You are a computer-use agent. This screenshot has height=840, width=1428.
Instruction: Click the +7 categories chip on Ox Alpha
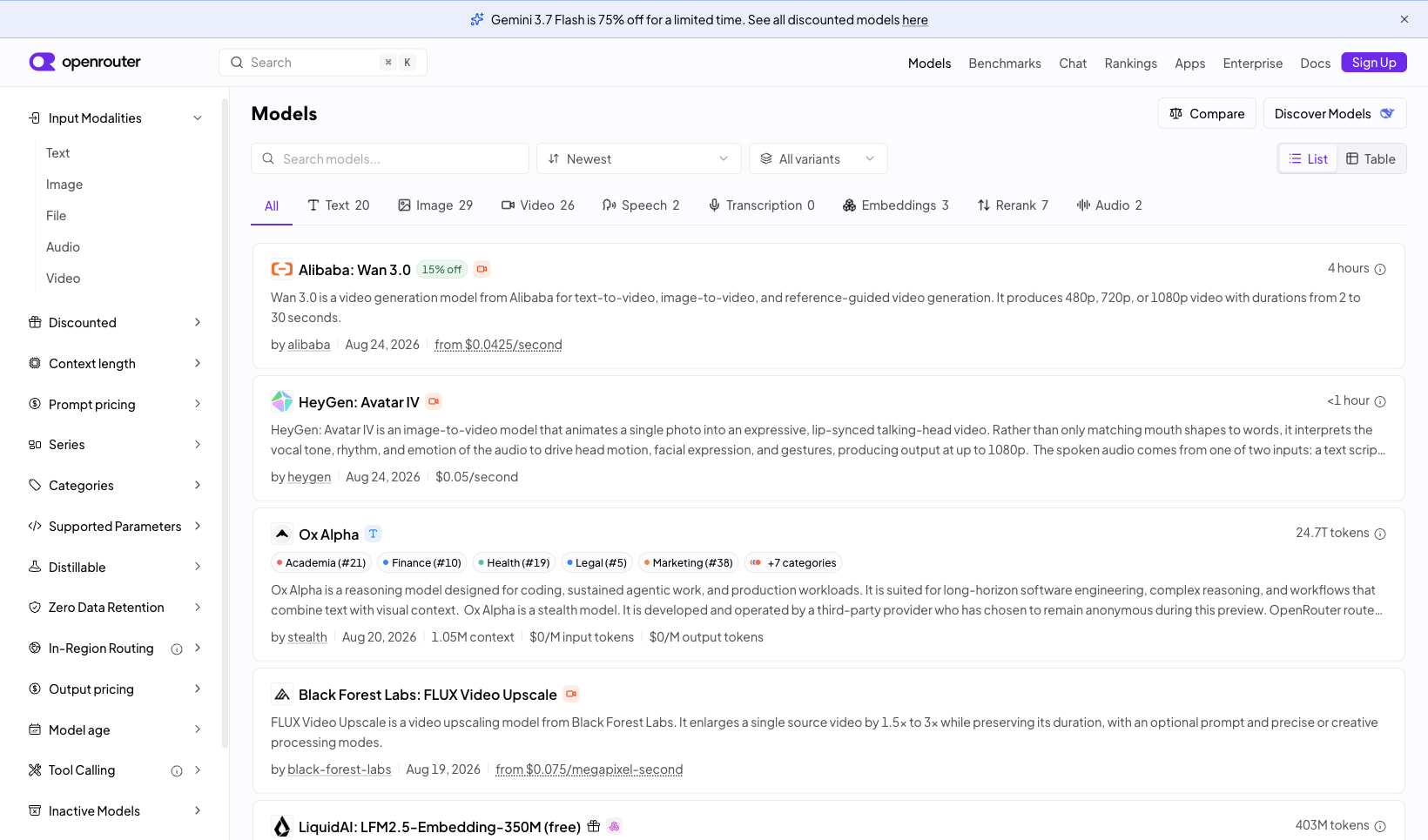(793, 563)
